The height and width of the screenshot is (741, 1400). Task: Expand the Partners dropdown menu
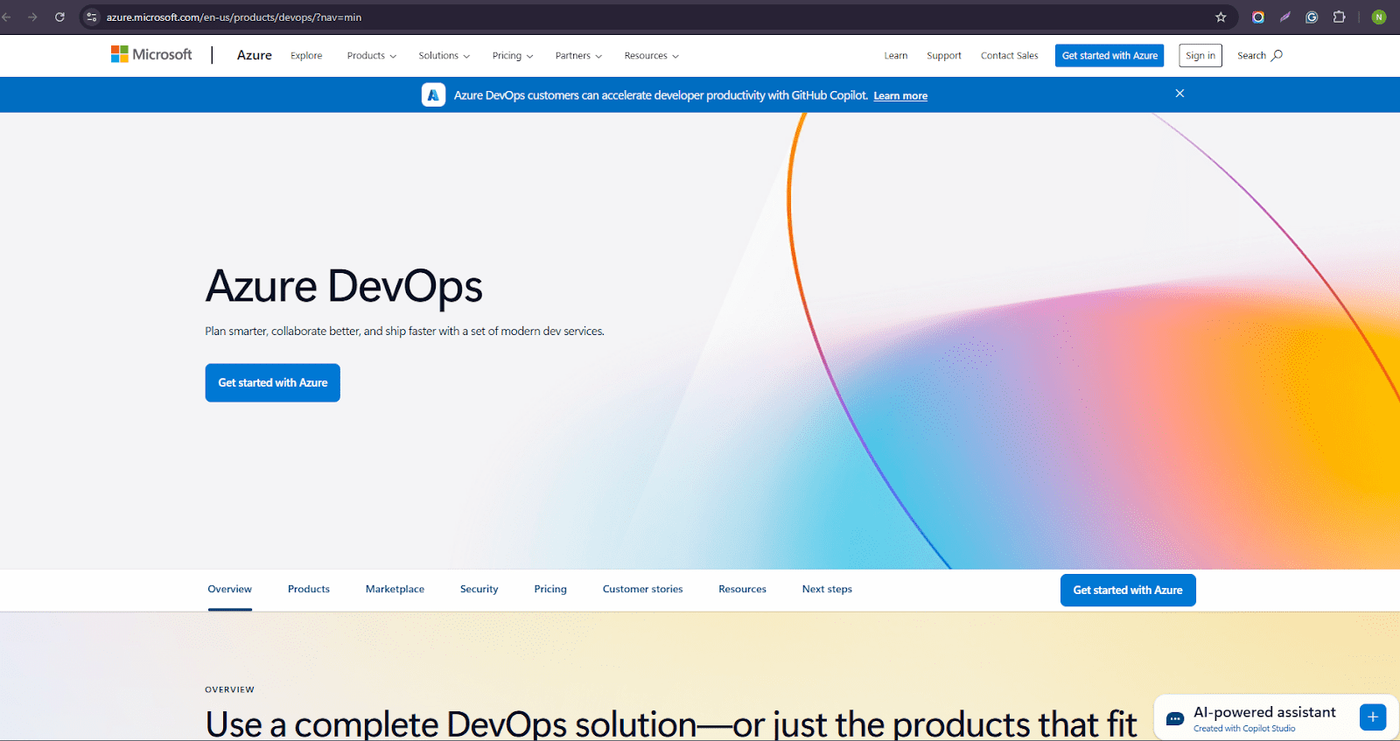pos(579,56)
